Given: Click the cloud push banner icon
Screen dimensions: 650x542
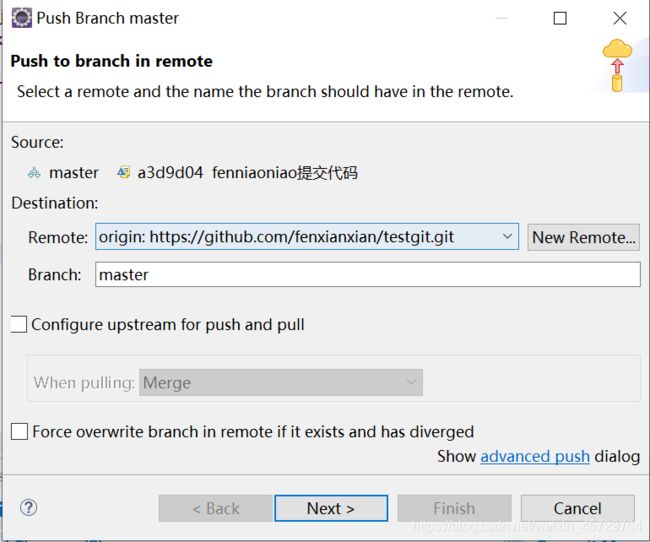Looking at the screenshot, I should click(618, 65).
